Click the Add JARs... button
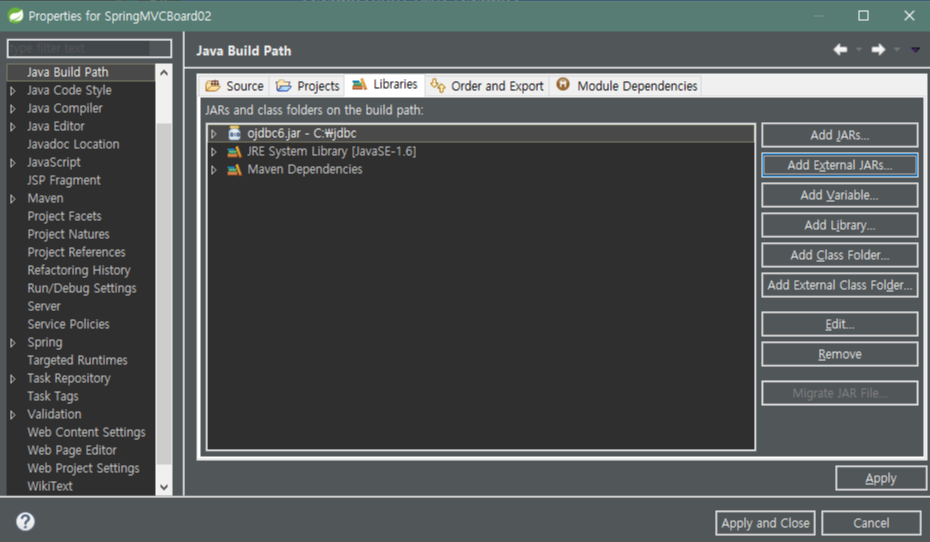Viewport: 930px width, 542px height. [839, 135]
